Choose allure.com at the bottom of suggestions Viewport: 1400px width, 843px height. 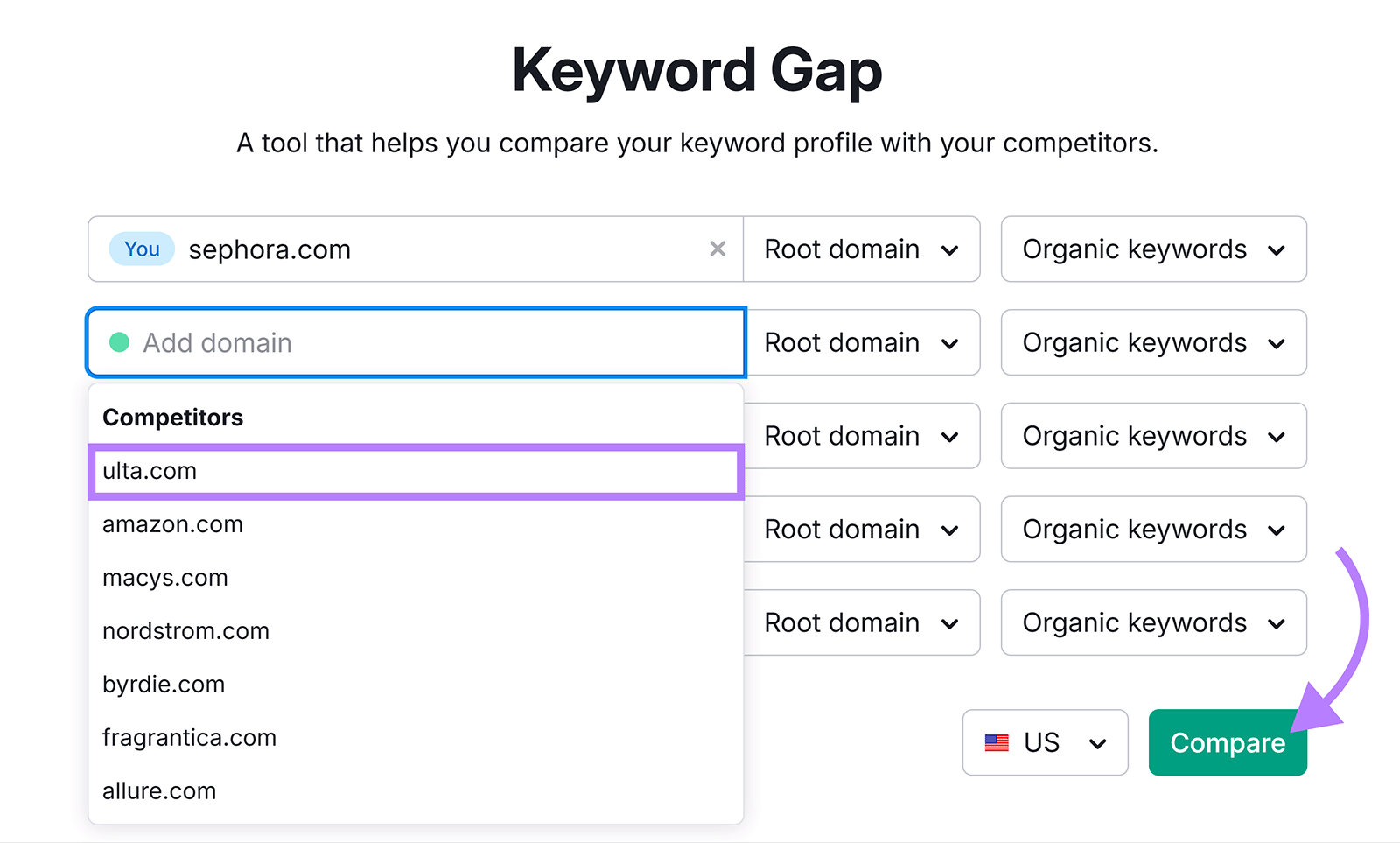point(159,790)
